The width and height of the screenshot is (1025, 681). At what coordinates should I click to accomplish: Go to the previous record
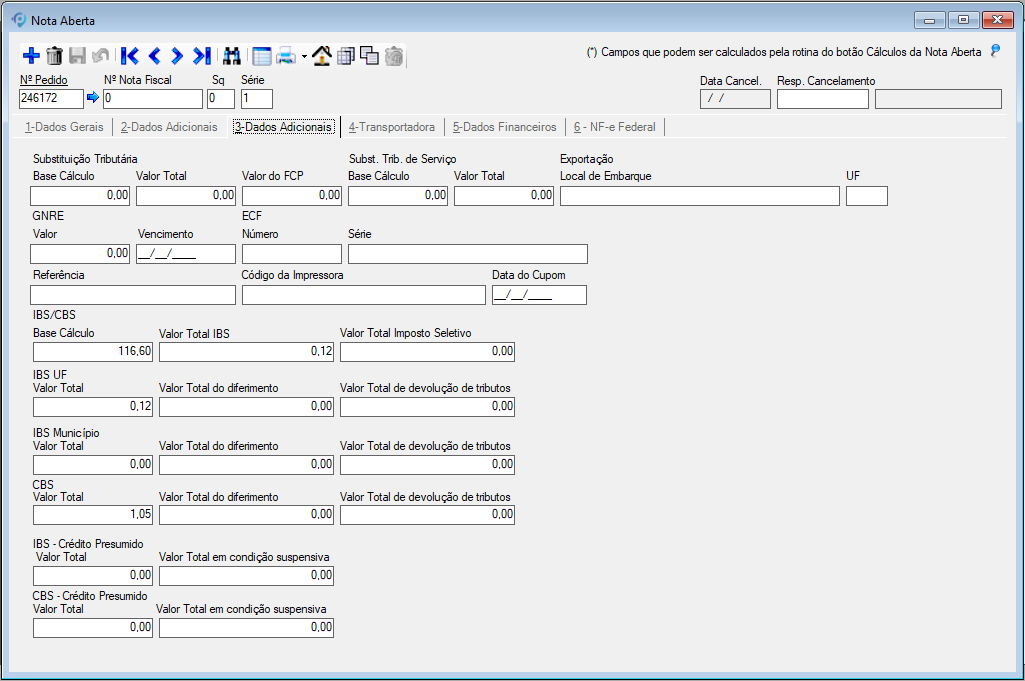(154, 56)
